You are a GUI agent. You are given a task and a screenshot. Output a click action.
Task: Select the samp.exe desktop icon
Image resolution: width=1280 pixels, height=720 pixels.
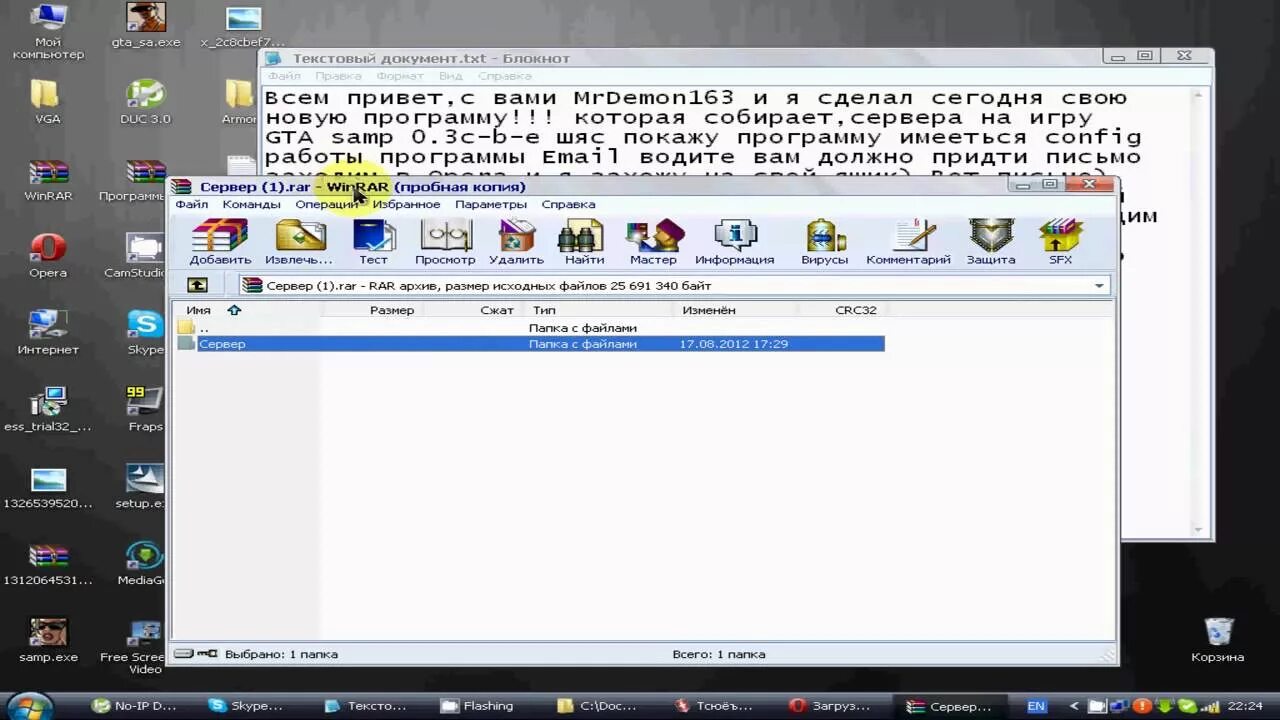tap(48, 640)
